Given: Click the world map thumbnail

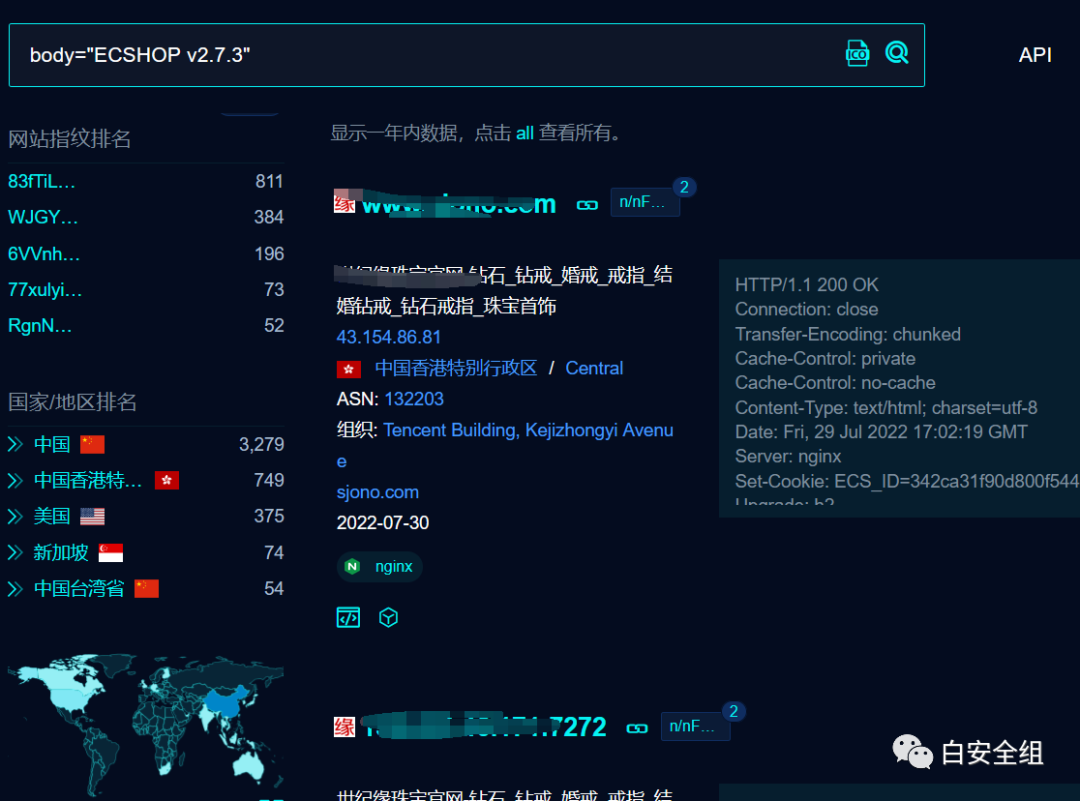Looking at the screenshot, I should [x=145, y=727].
